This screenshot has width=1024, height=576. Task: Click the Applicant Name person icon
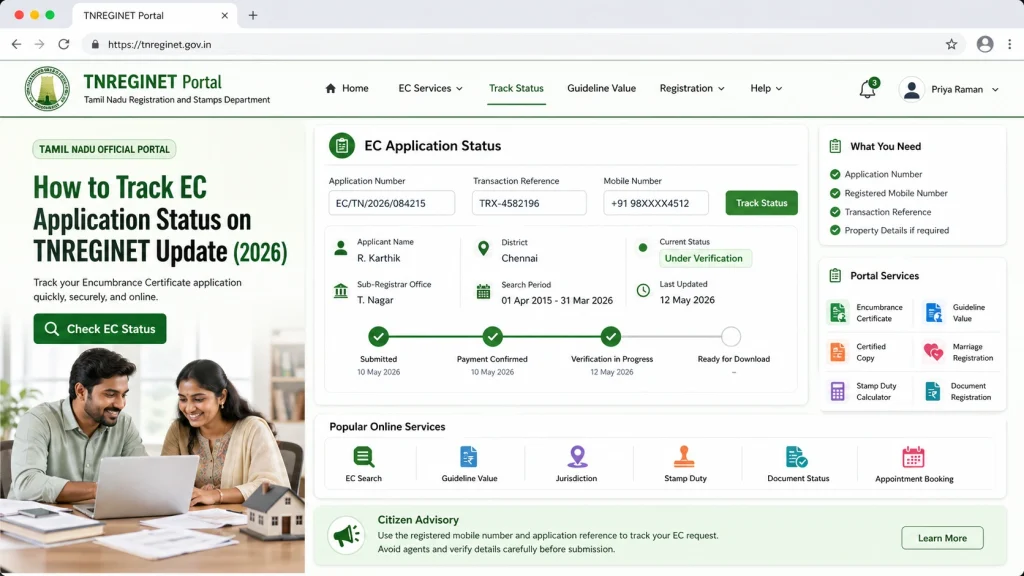click(x=341, y=248)
